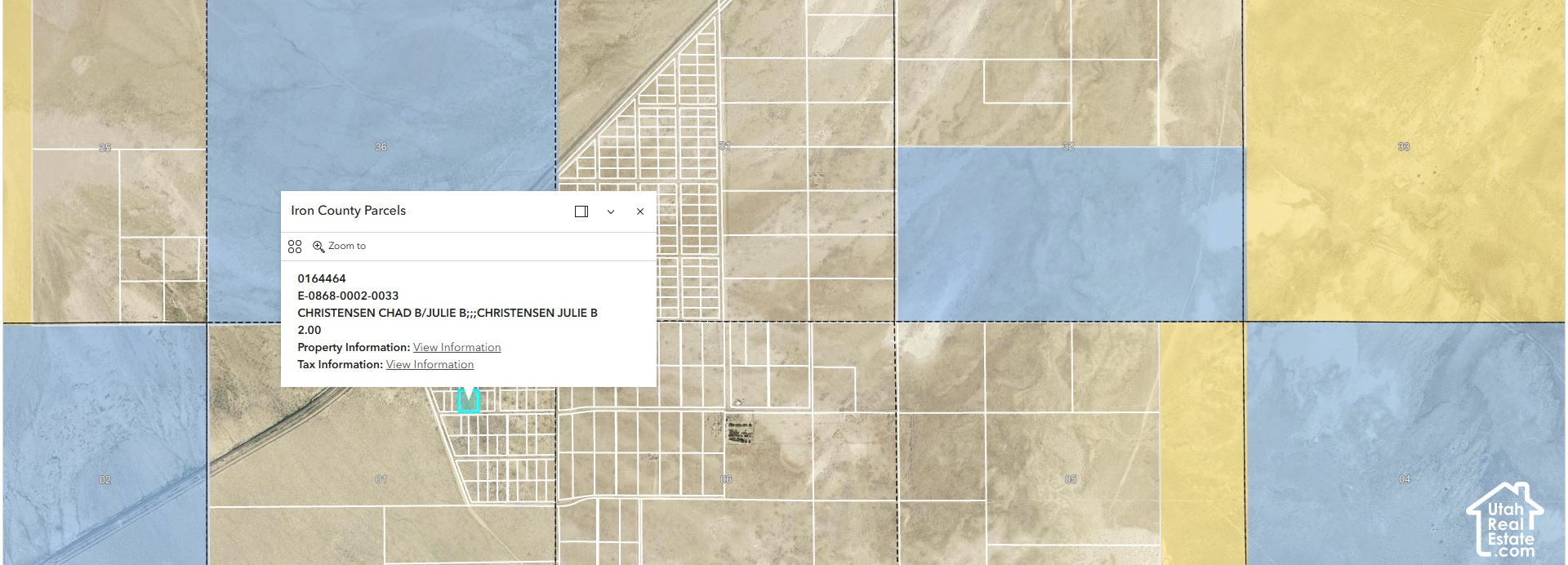Open Tax Information's View Information link
1568x565 pixels.
point(430,364)
